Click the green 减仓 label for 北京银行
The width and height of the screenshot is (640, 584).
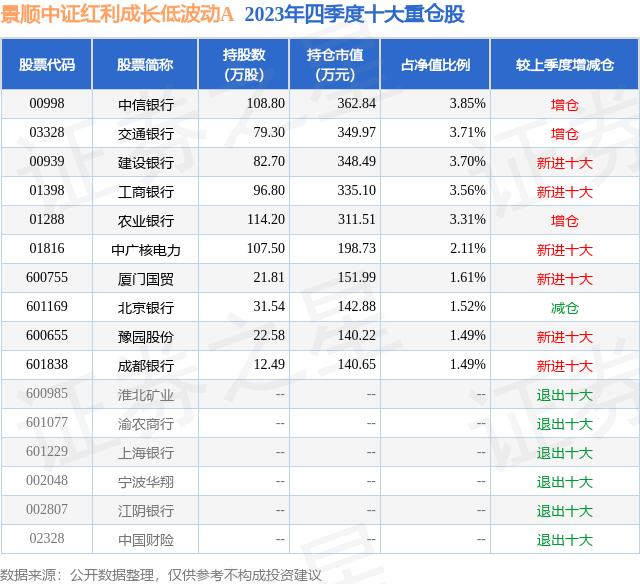[564, 308]
